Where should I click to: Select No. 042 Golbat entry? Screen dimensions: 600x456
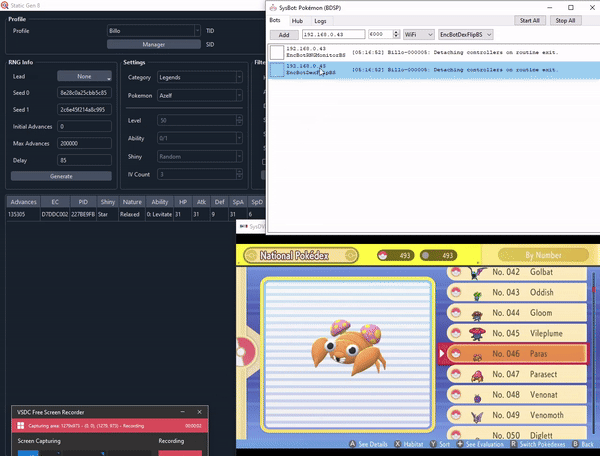517,272
